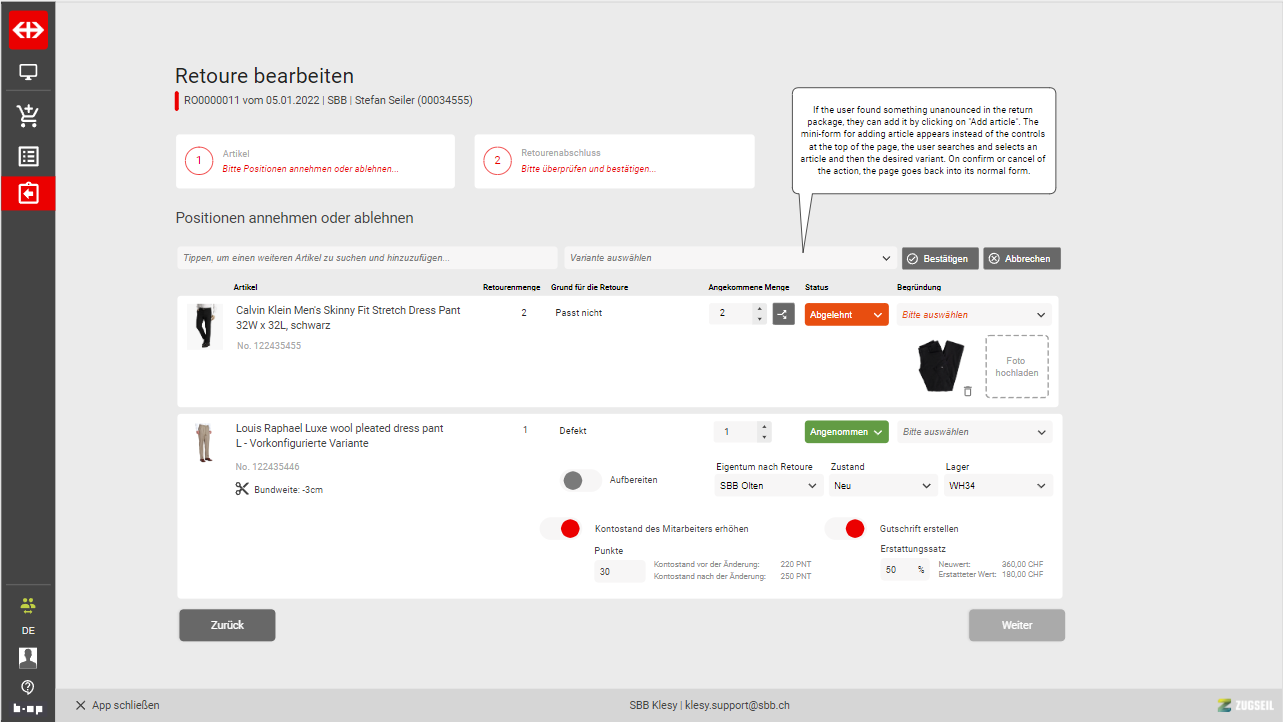Open the order list sidebar icon
Screen dimensions: 1283x722
tap(28, 157)
